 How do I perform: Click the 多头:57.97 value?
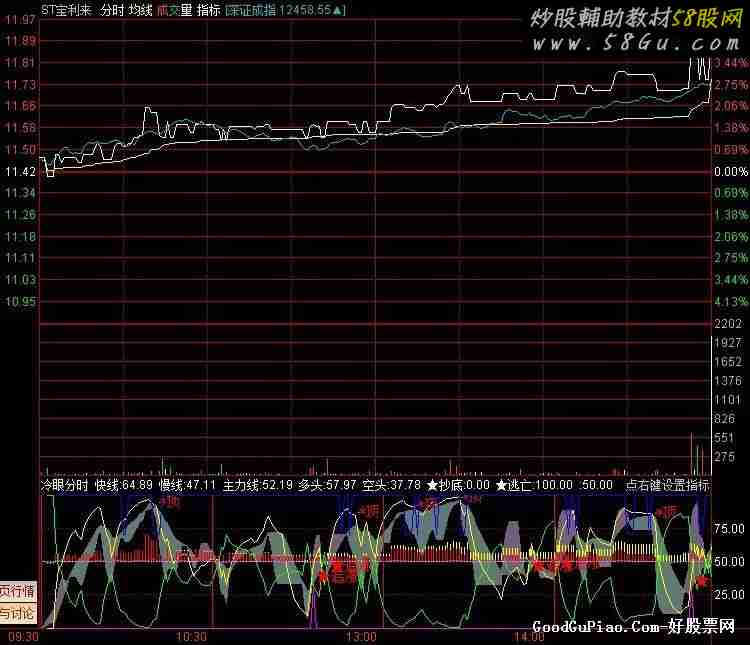[x=328, y=485]
